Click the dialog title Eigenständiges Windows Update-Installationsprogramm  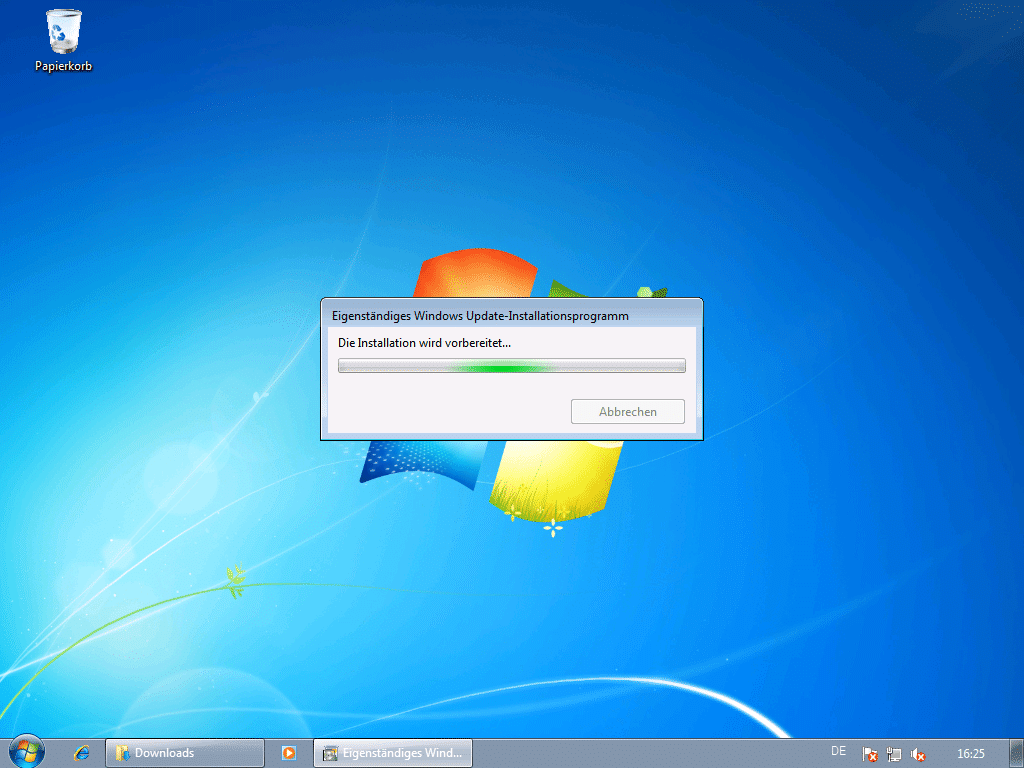point(480,316)
